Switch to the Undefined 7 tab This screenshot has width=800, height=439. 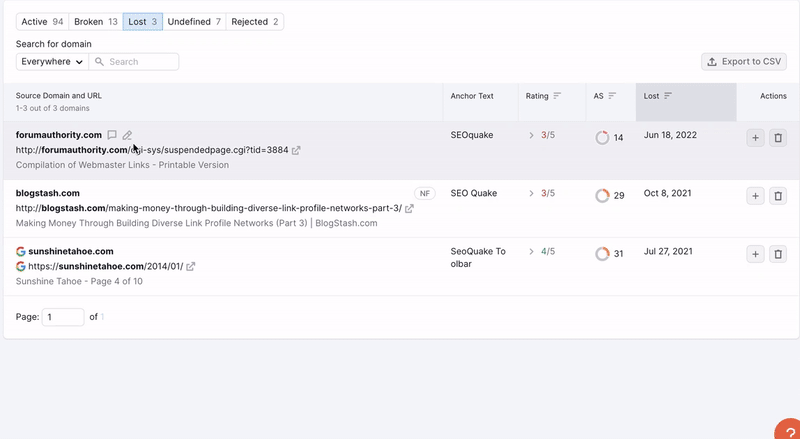click(194, 22)
